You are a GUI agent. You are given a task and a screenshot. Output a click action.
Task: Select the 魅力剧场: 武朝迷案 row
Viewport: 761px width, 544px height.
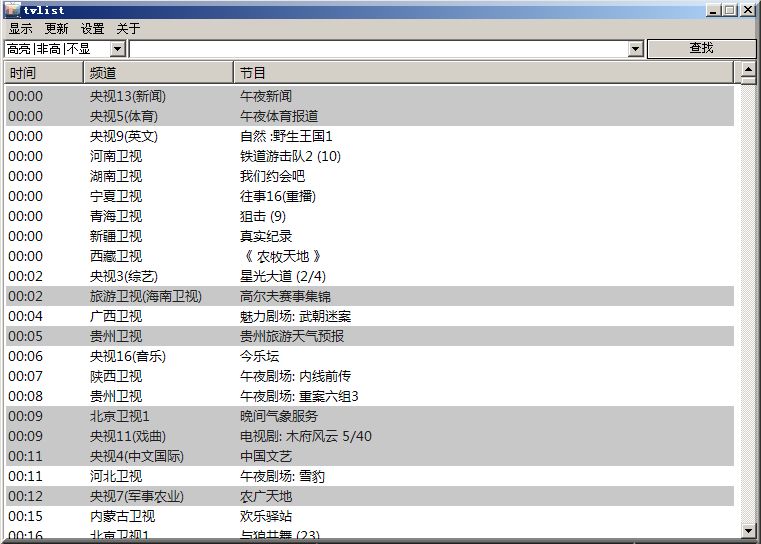tap(369, 316)
